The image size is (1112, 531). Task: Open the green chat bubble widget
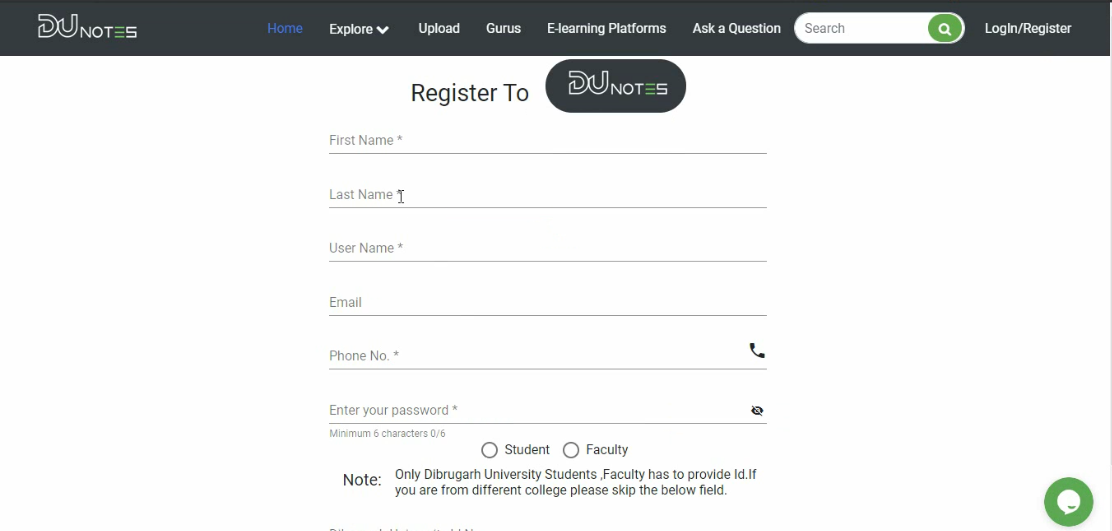click(x=1069, y=501)
